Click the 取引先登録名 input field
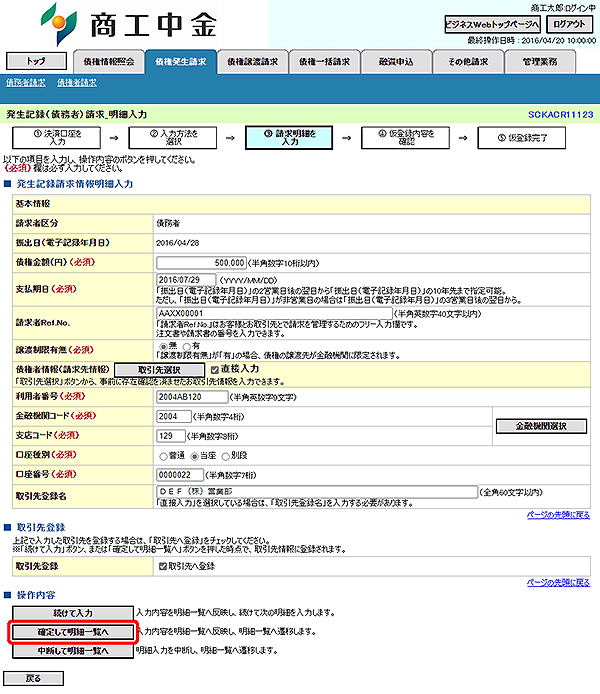This screenshot has width=600, height=694. pyautogui.click(x=317, y=492)
